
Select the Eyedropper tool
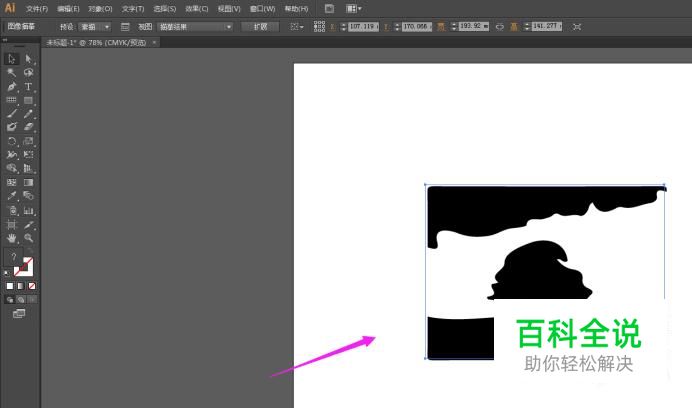point(11,197)
